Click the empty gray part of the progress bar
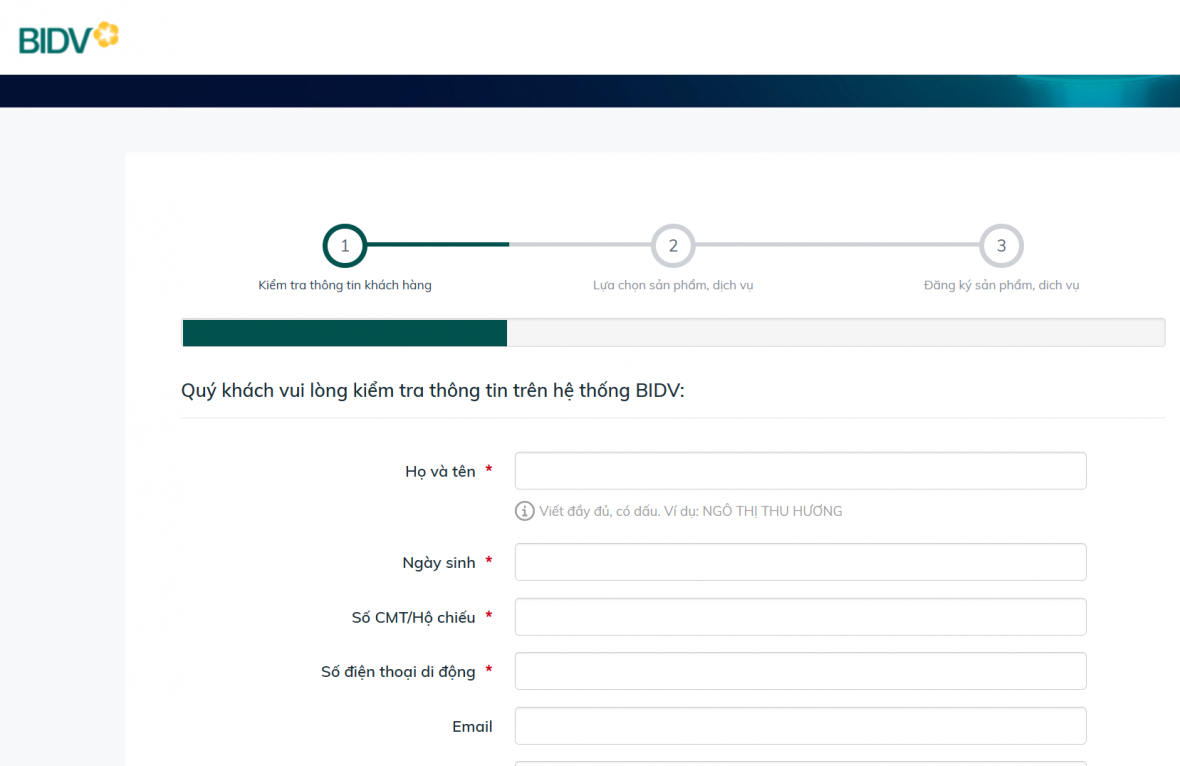Image resolution: width=1180 pixels, height=766 pixels. click(835, 333)
